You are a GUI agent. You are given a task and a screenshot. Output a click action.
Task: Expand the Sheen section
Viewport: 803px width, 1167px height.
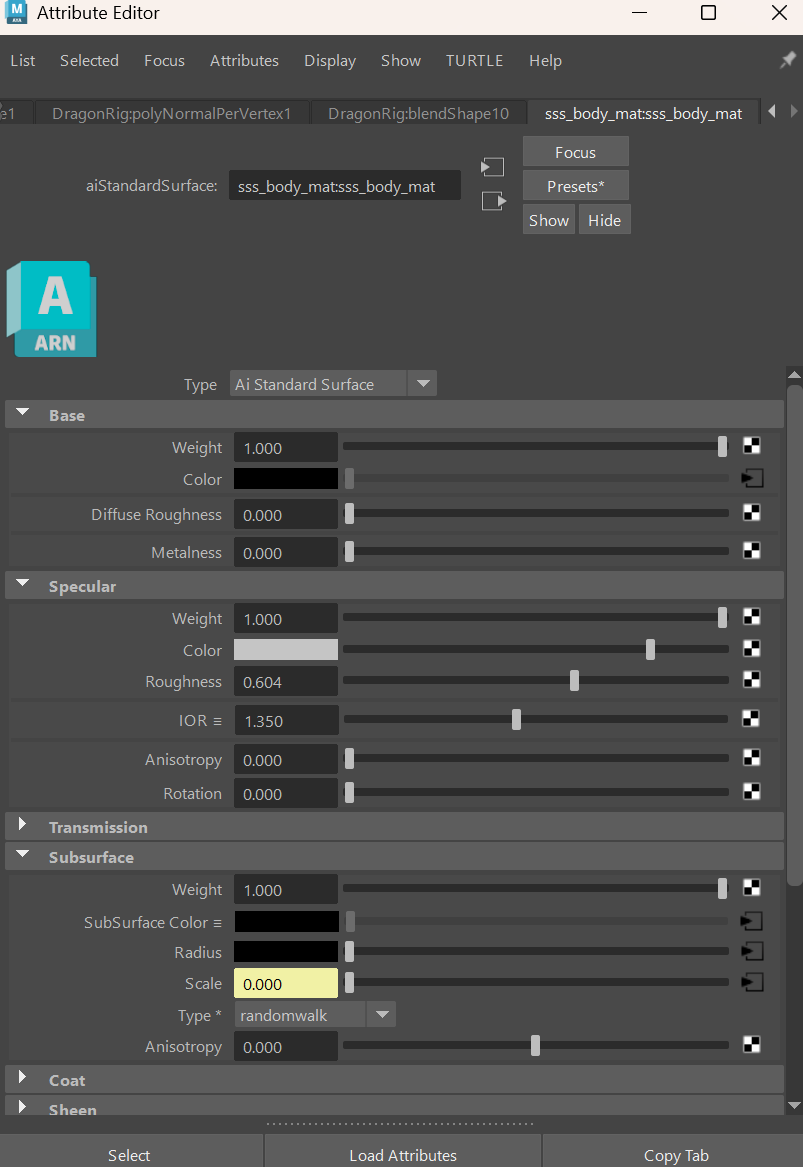(22, 1107)
